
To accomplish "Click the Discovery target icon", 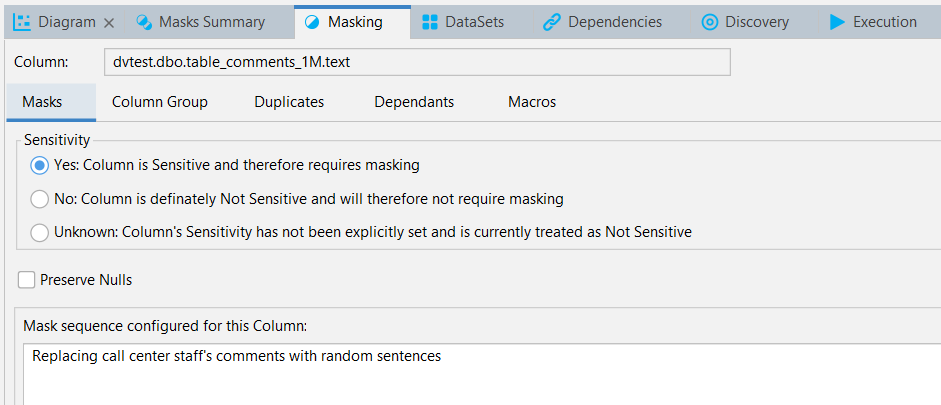I will pos(710,22).
